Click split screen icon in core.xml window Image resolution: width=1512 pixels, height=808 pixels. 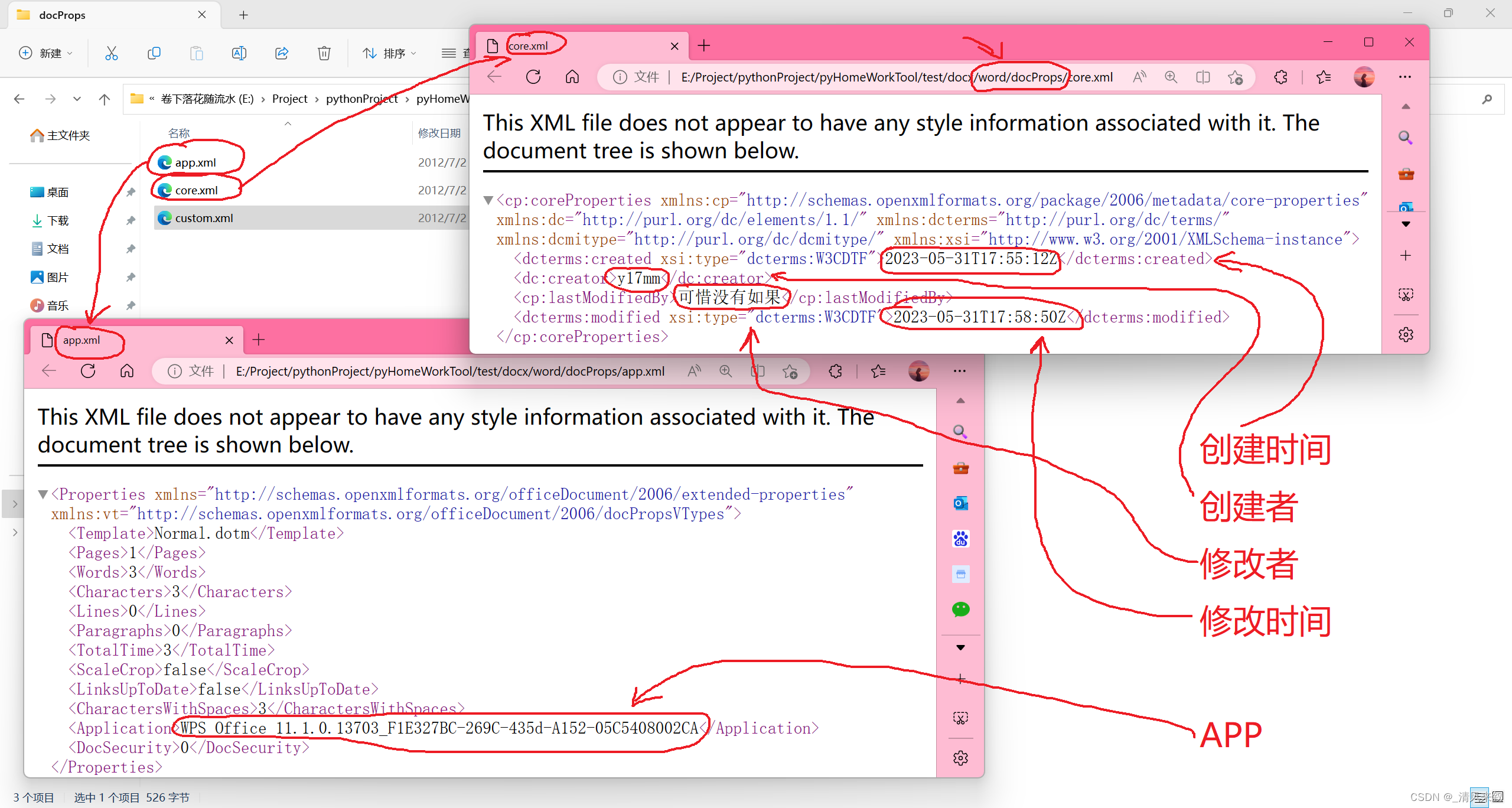(x=1203, y=77)
